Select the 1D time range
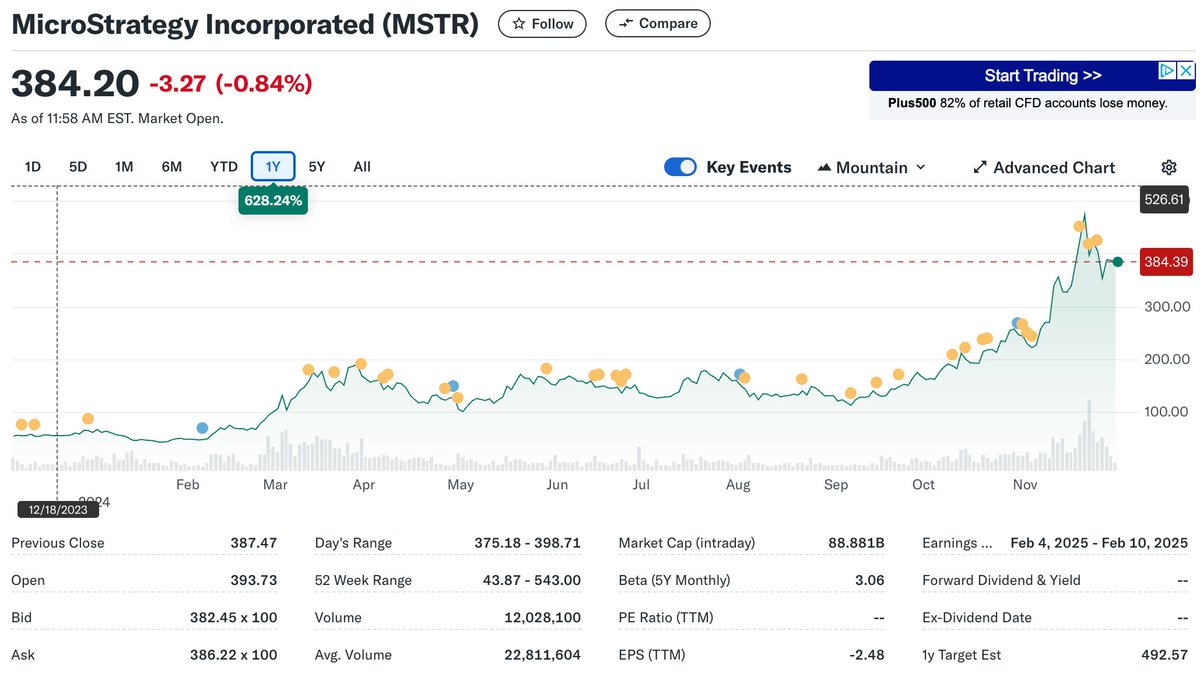 click(32, 167)
